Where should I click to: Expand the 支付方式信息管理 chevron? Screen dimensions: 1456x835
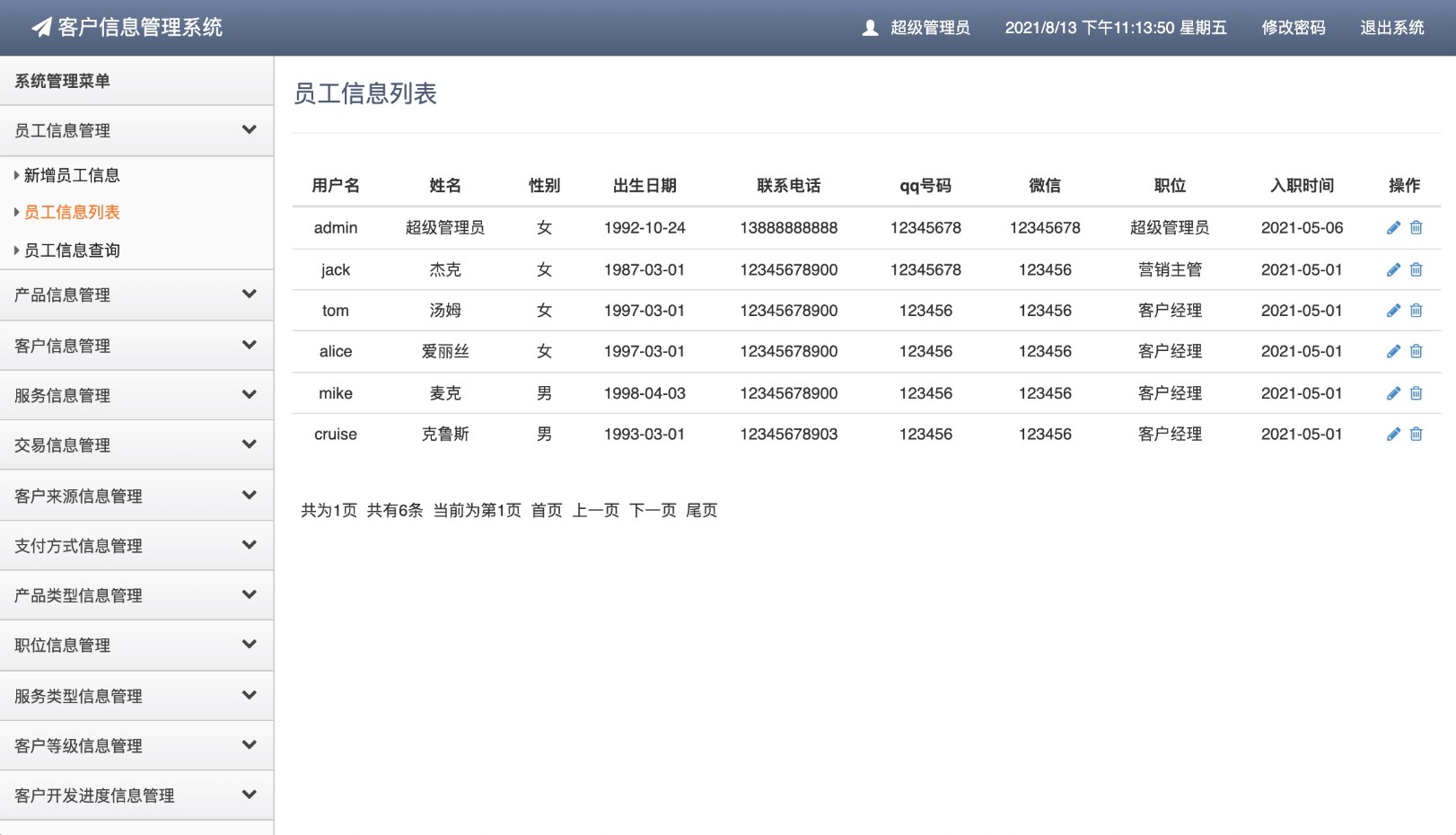(x=250, y=545)
